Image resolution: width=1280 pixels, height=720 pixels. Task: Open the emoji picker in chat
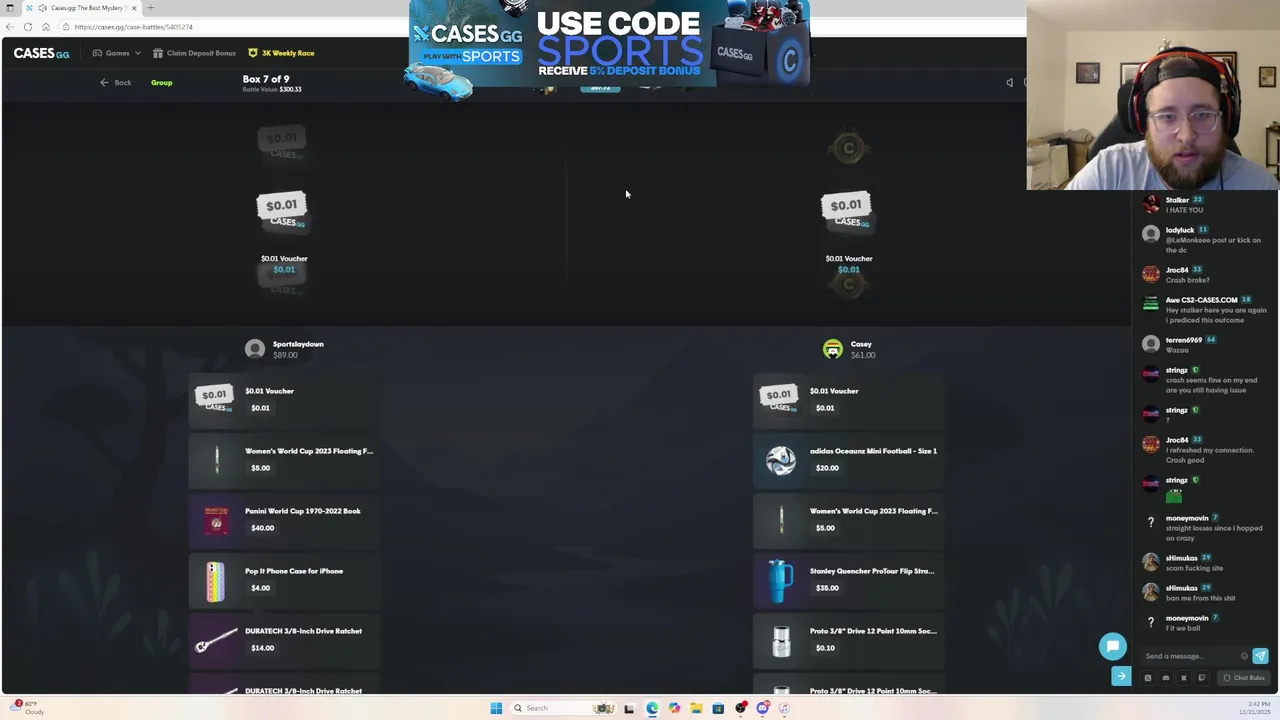(x=1244, y=656)
